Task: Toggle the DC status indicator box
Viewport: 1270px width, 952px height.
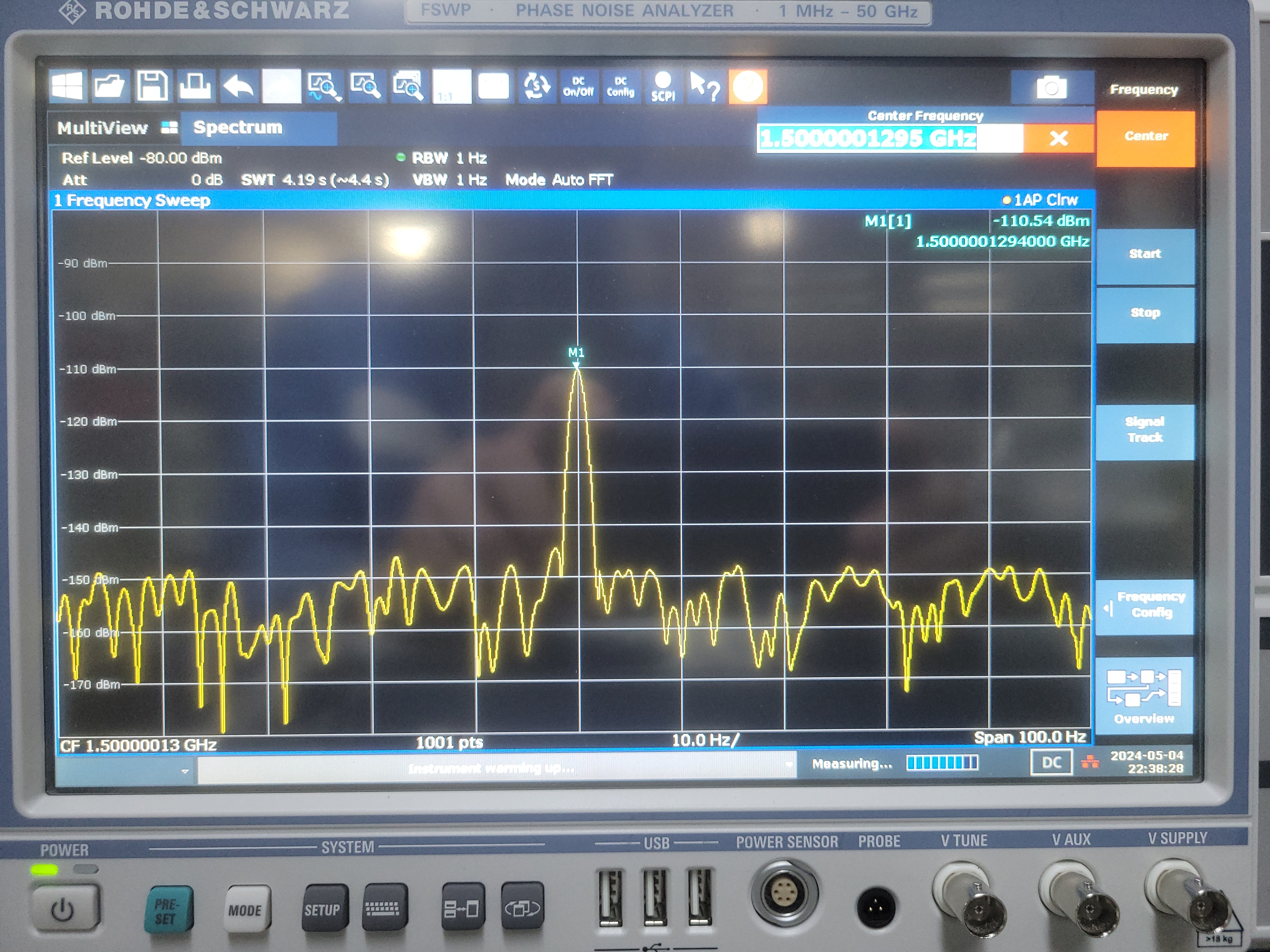Action: click(1051, 762)
